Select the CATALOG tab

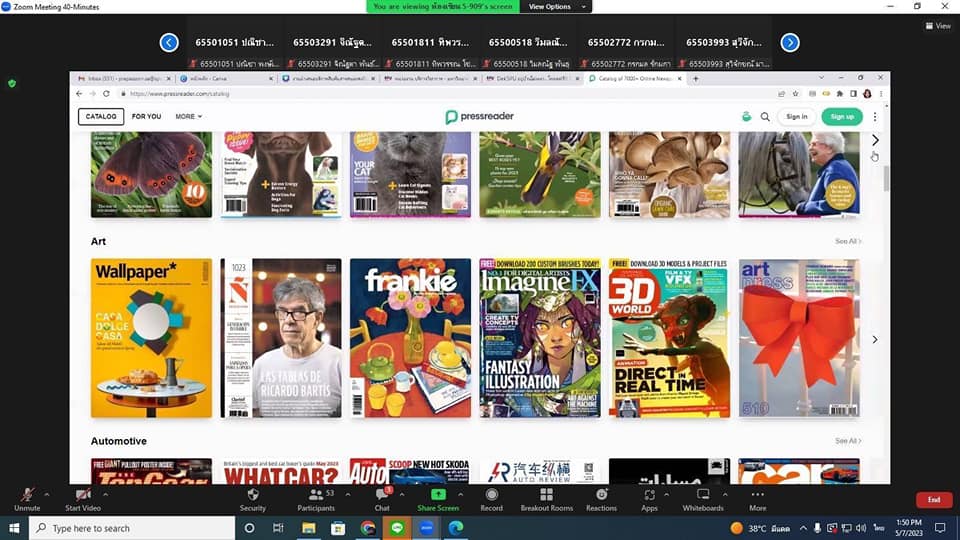point(101,117)
